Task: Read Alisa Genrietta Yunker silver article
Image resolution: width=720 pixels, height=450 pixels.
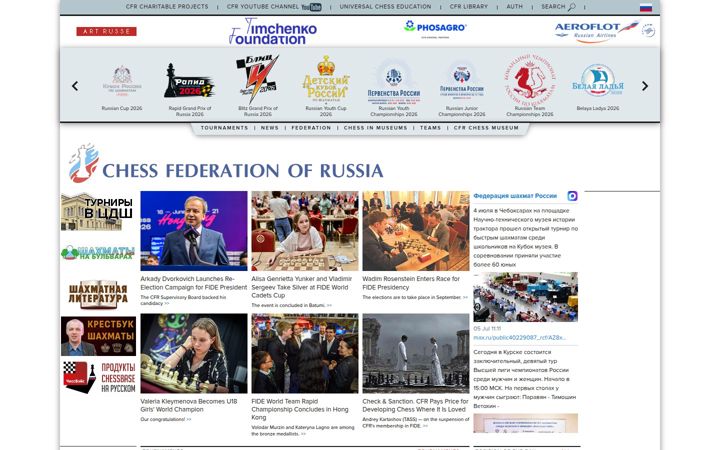Action: pyautogui.click(x=302, y=287)
